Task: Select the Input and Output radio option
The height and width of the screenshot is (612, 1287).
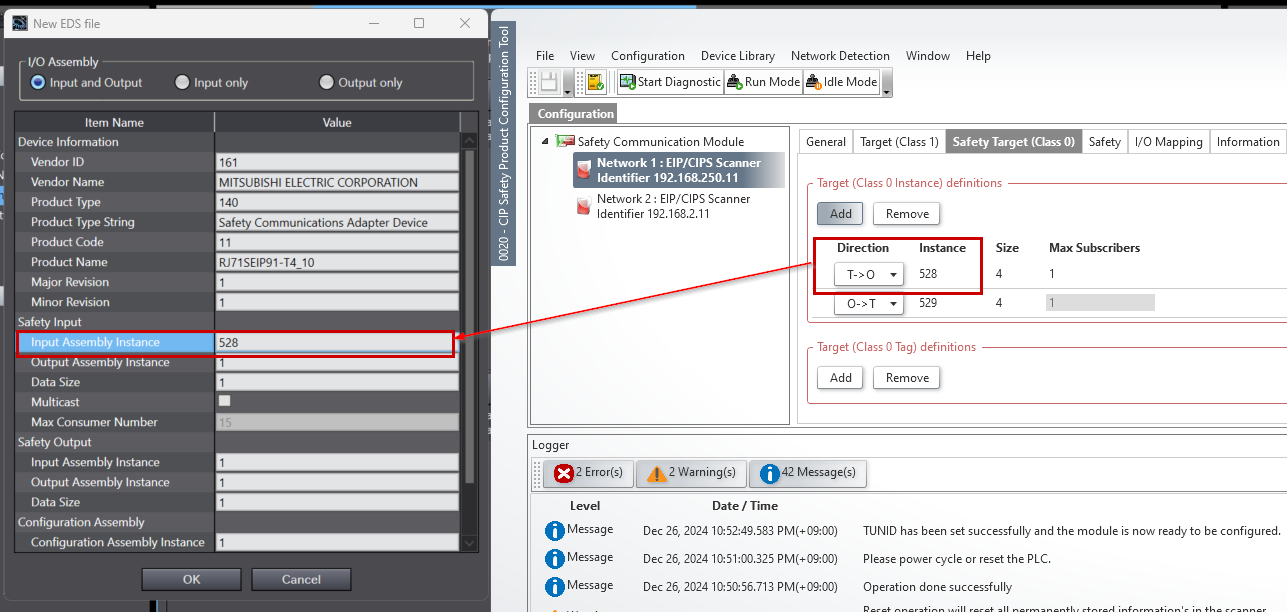Action: tap(87, 83)
